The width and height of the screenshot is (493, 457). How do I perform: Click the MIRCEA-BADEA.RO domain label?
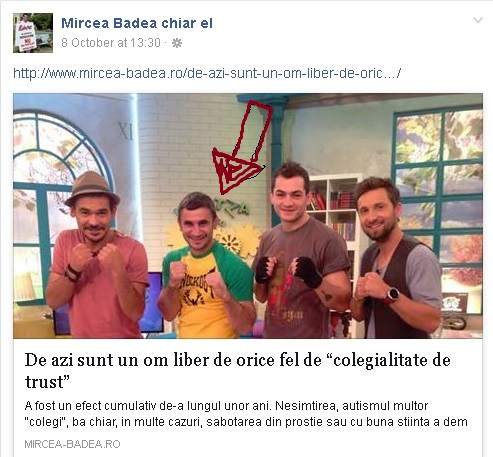(72, 444)
